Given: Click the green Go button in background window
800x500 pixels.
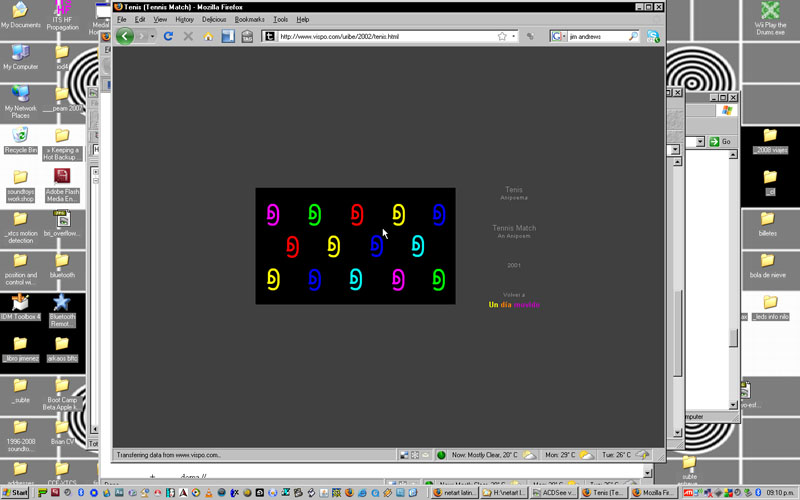Looking at the screenshot, I should coord(720,142).
